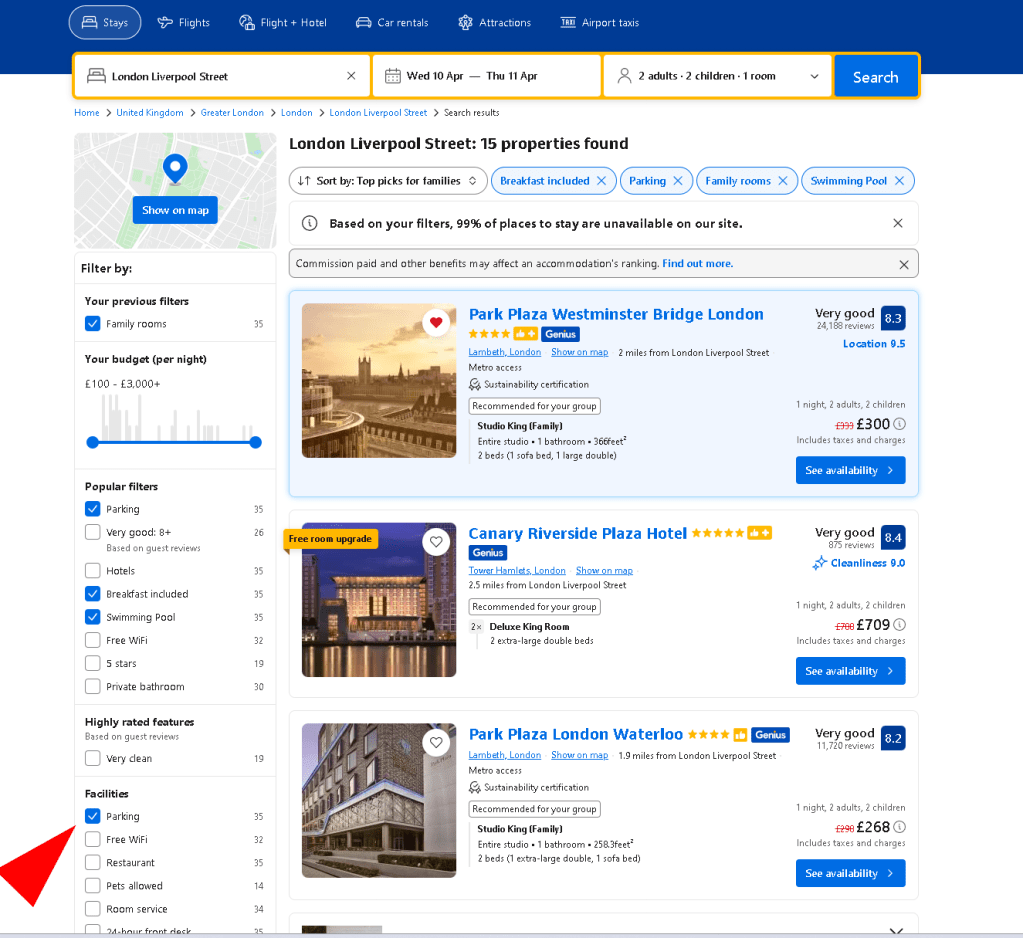
Task: Unsave Park Plaza Westminster Bridge with red heart
Action: 436,322
